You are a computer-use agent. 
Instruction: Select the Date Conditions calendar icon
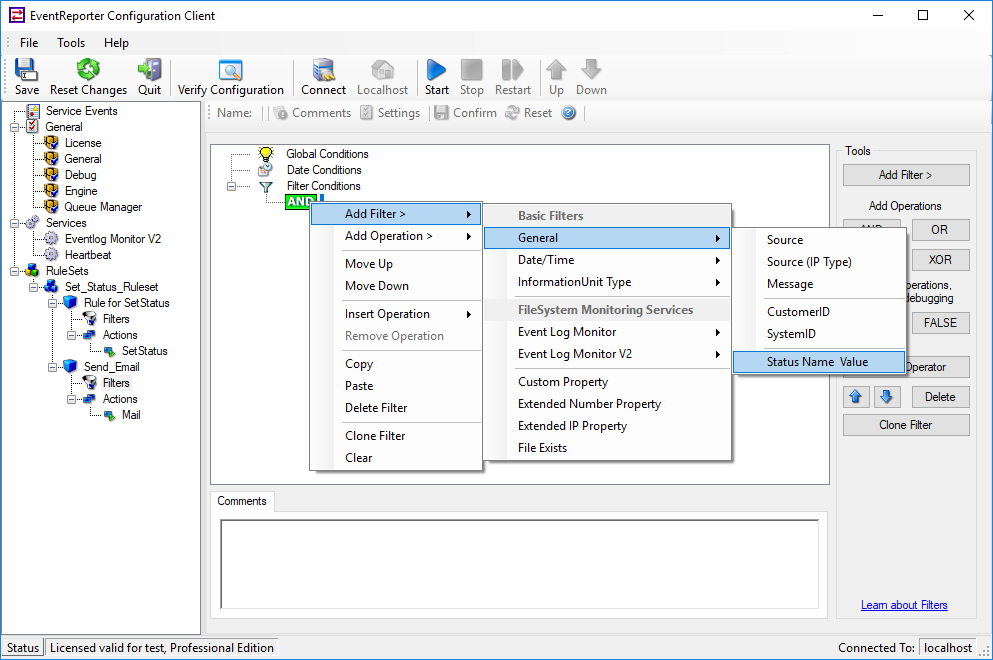click(x=266, y=170)
